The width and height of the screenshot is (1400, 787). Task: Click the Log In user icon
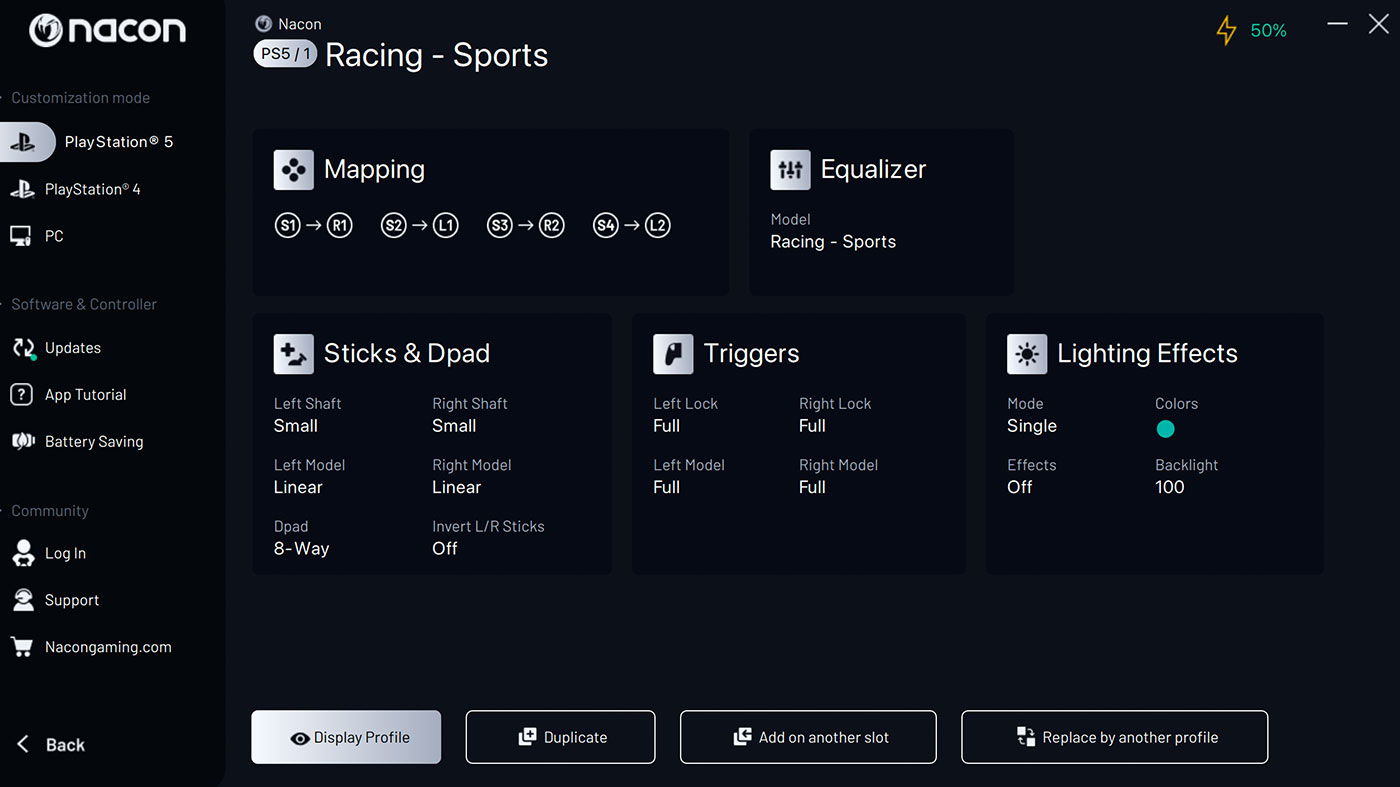tap(23, 553)
